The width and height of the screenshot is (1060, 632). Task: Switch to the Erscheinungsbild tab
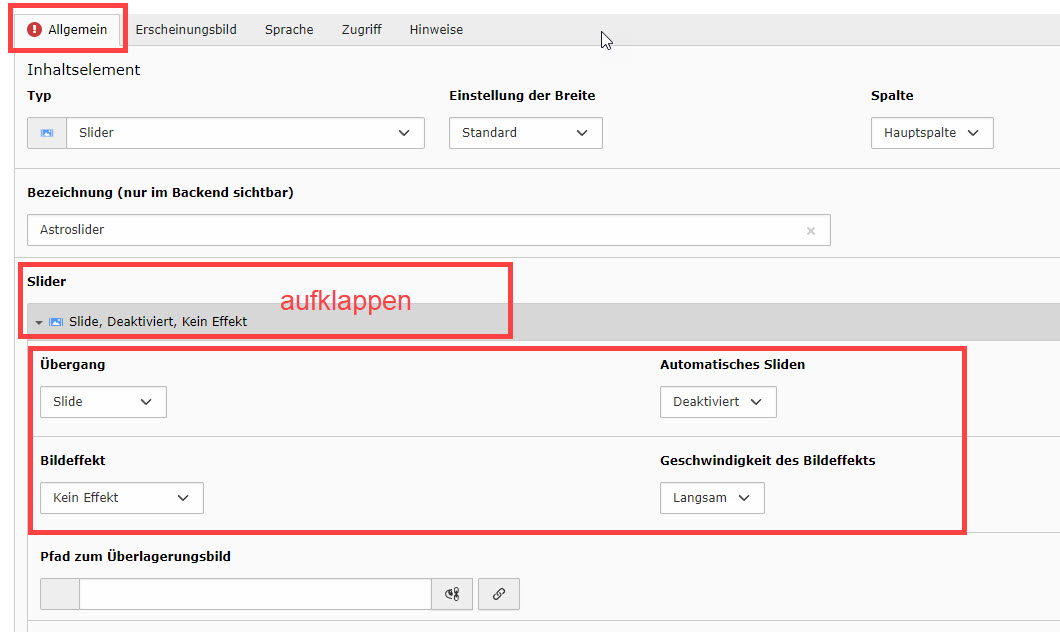186,30
